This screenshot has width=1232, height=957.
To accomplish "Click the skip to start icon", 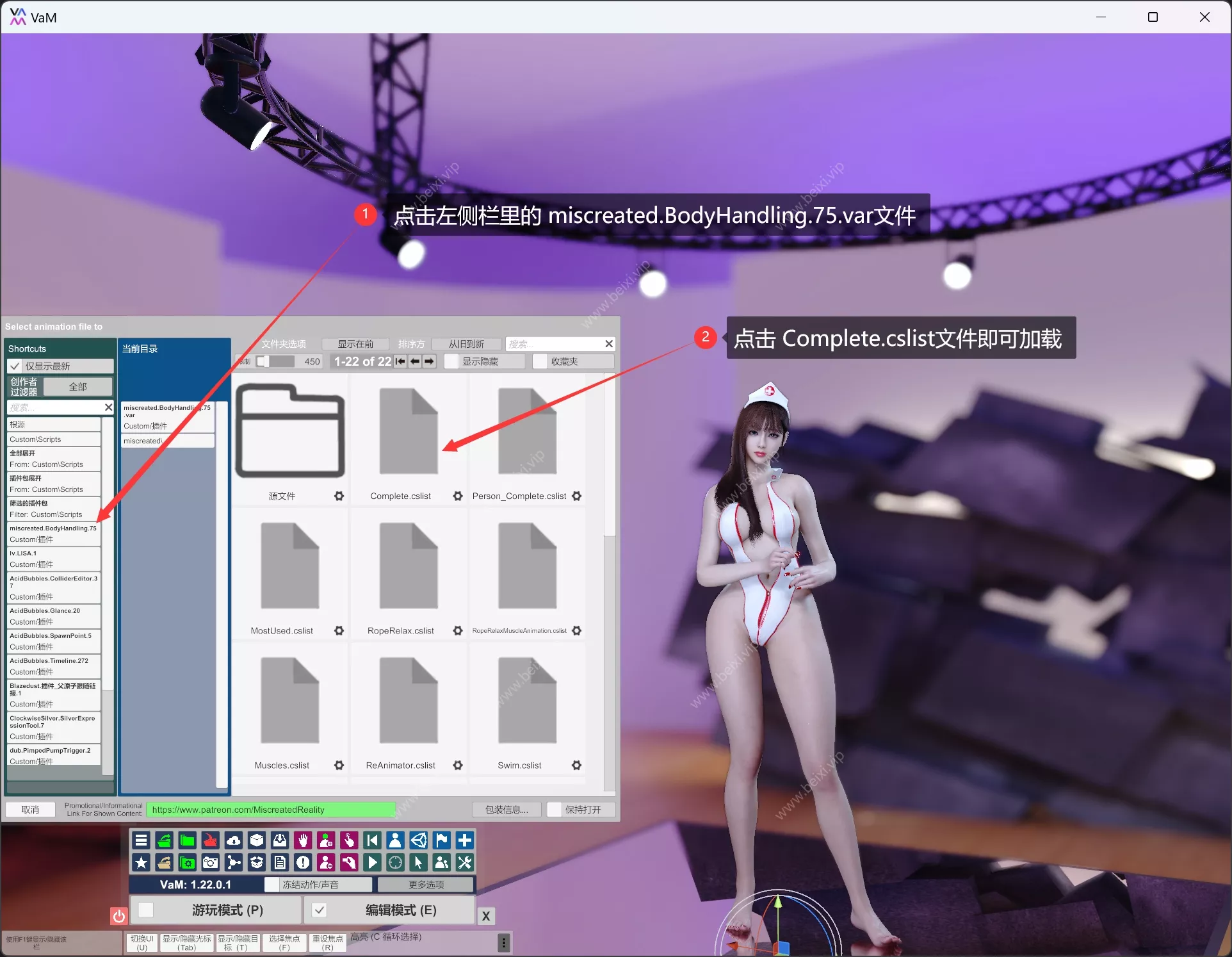I will click(372, 840).
